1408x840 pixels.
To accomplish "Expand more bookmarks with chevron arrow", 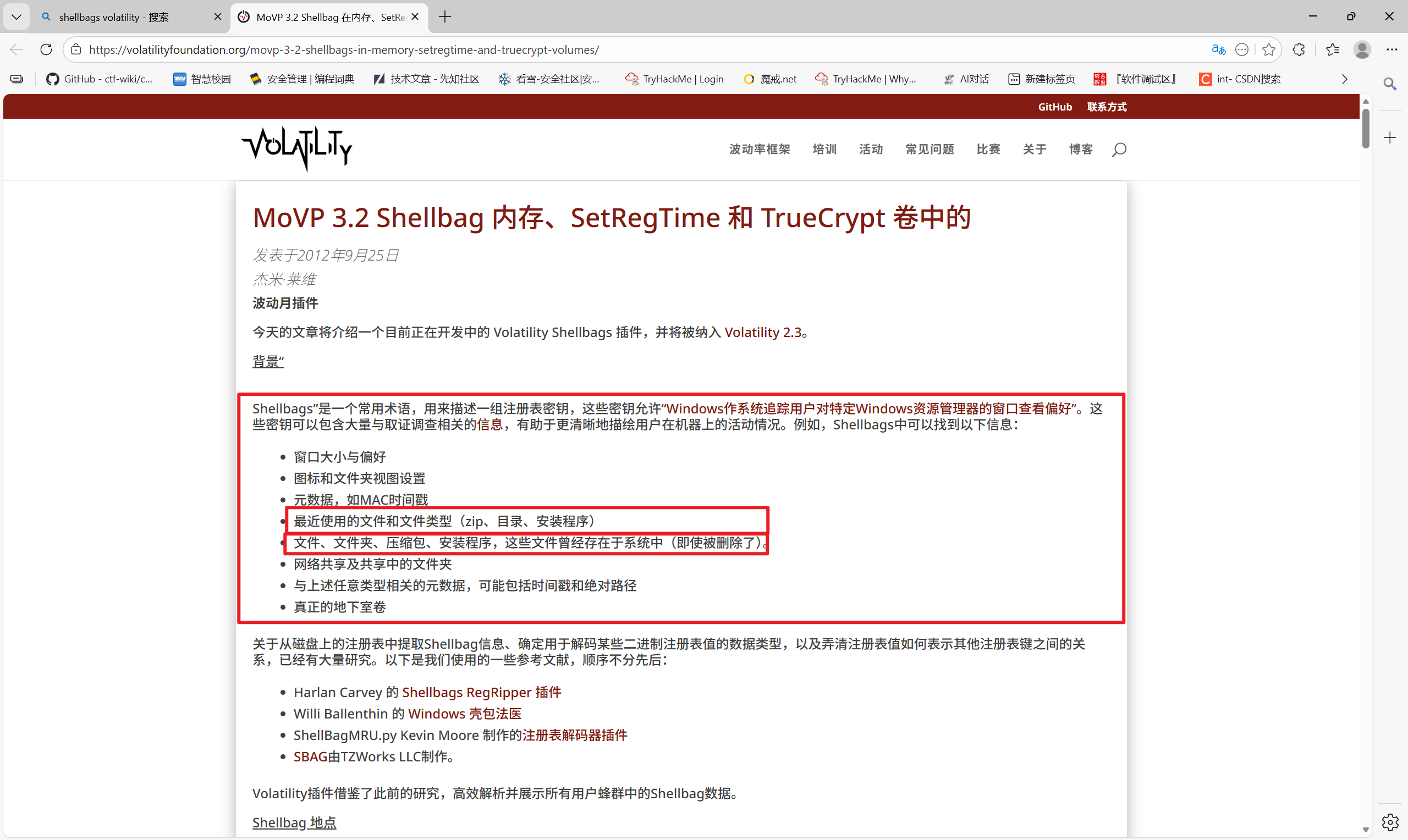I will 1345,79.
